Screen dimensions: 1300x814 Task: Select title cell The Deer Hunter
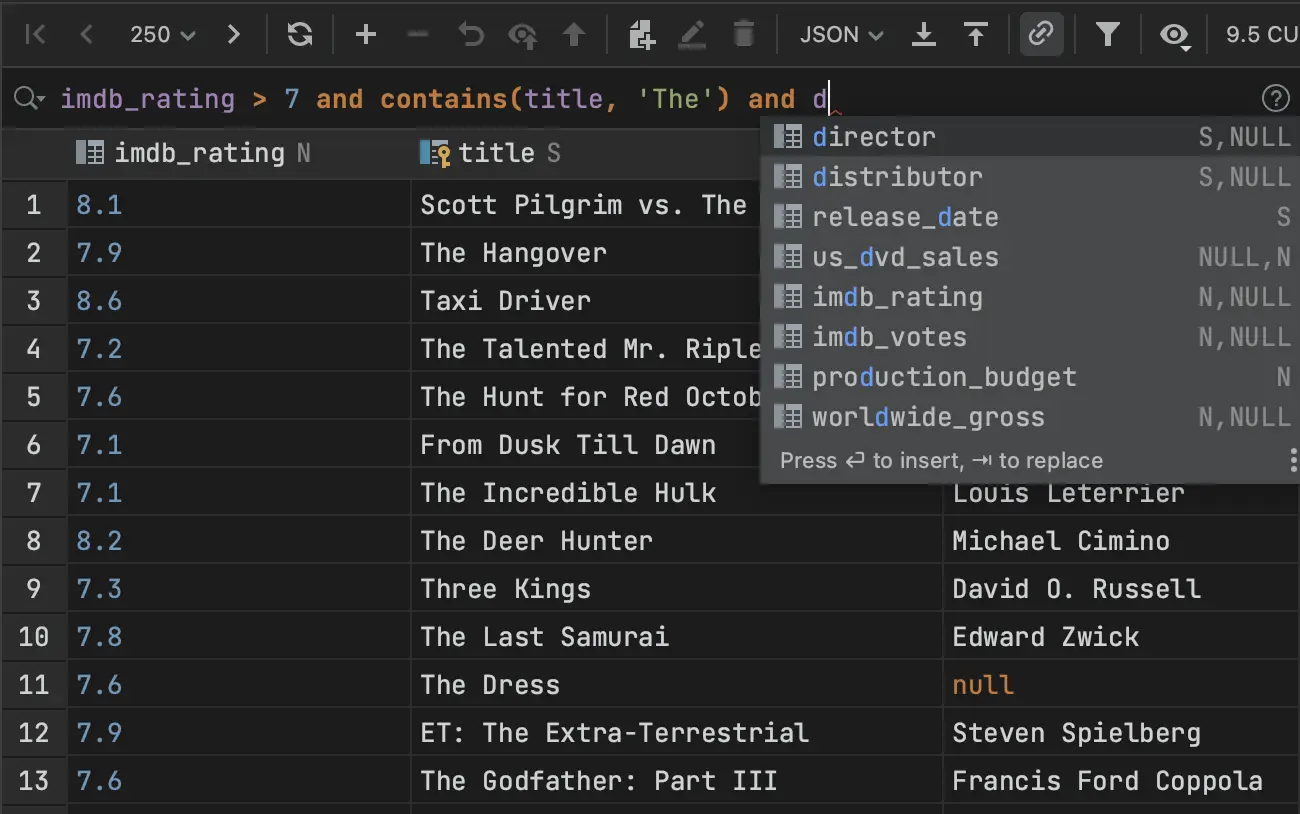[x=677, y=541]
